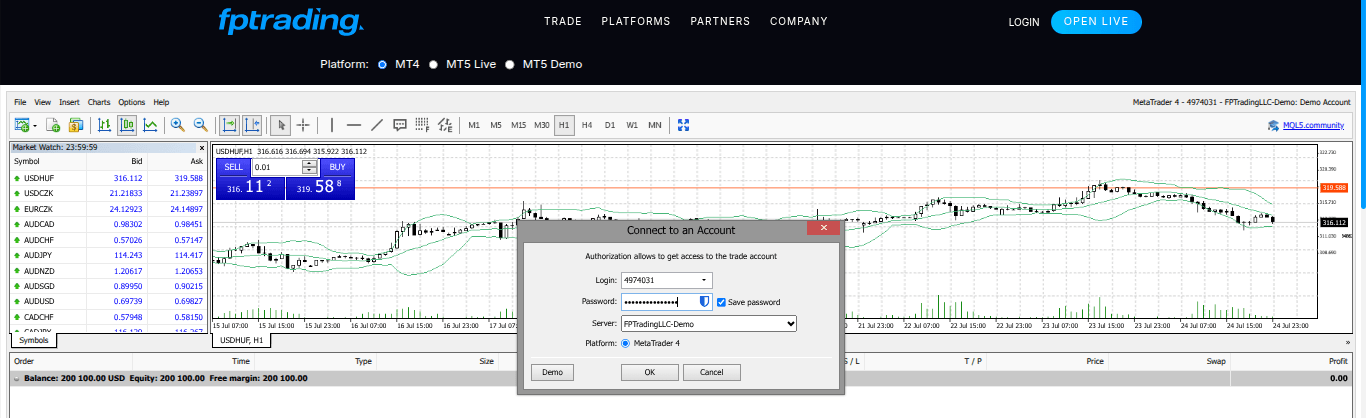Click Cancel in Connect to an Account

pyautogui.click(x=712, y=372)
